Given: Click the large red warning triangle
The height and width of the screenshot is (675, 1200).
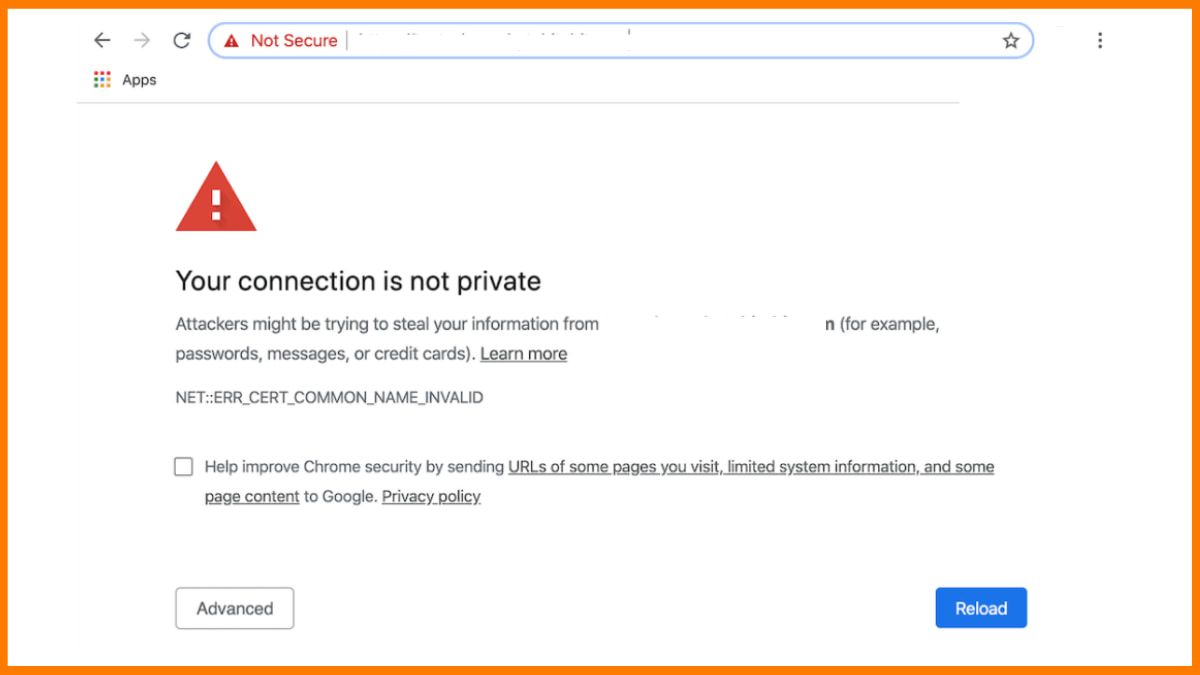Looking at the screenshot, I should pyautogui.click(x=216, y=198).
